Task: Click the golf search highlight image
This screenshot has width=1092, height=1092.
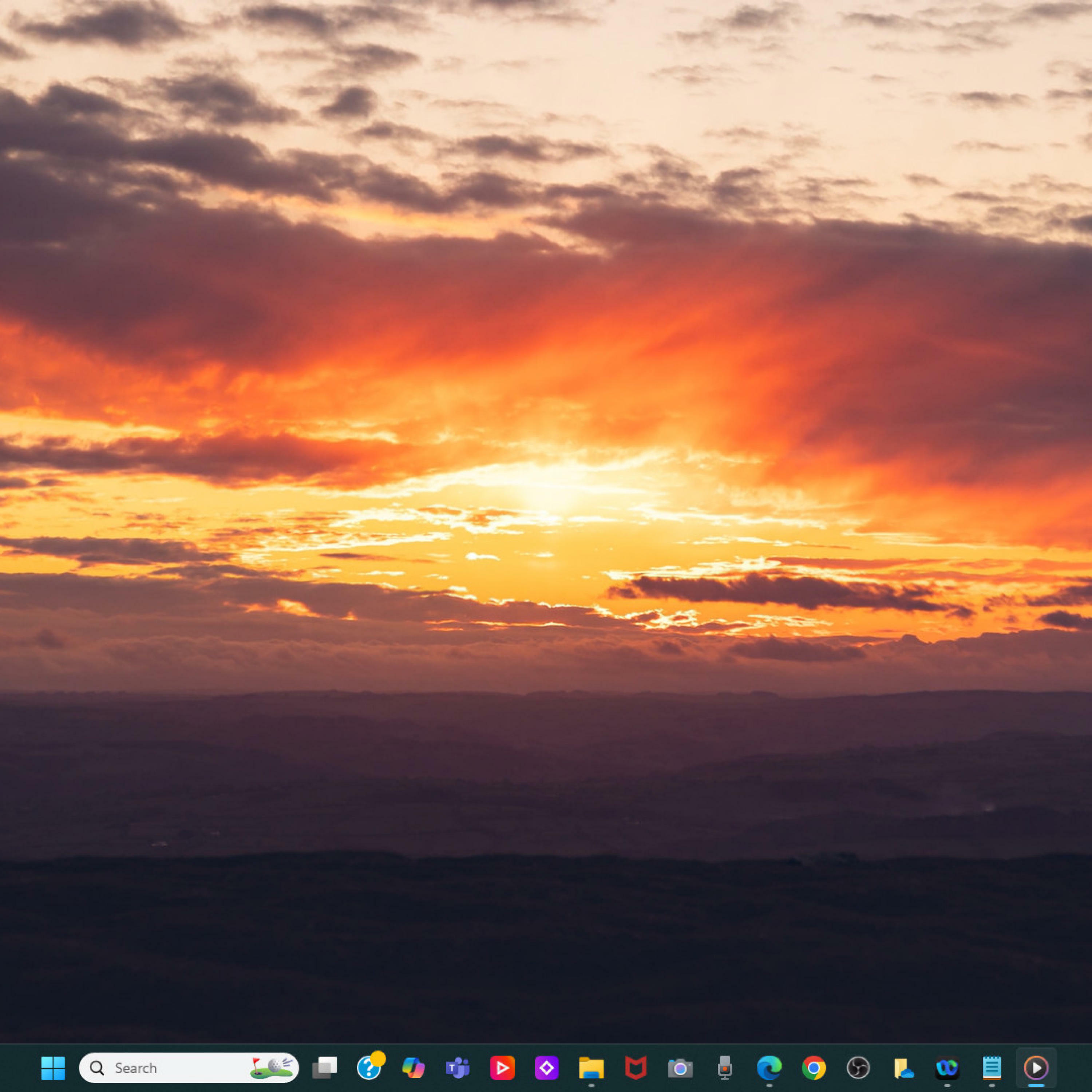Action: click(x=271, y=1067)
